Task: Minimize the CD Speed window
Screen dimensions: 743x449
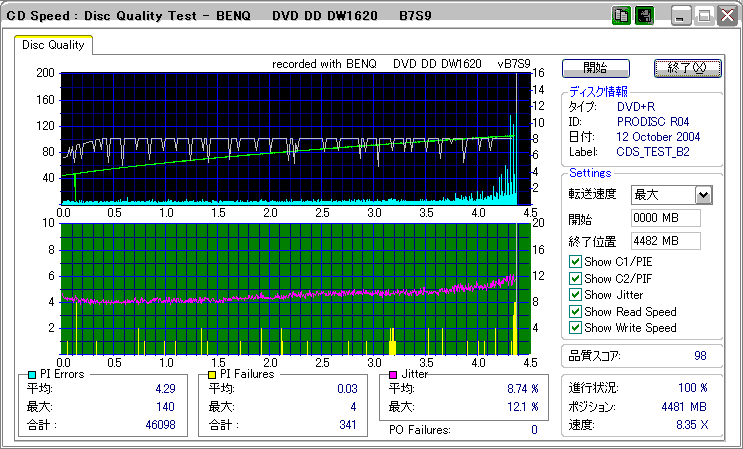Action: click(680, 16)
